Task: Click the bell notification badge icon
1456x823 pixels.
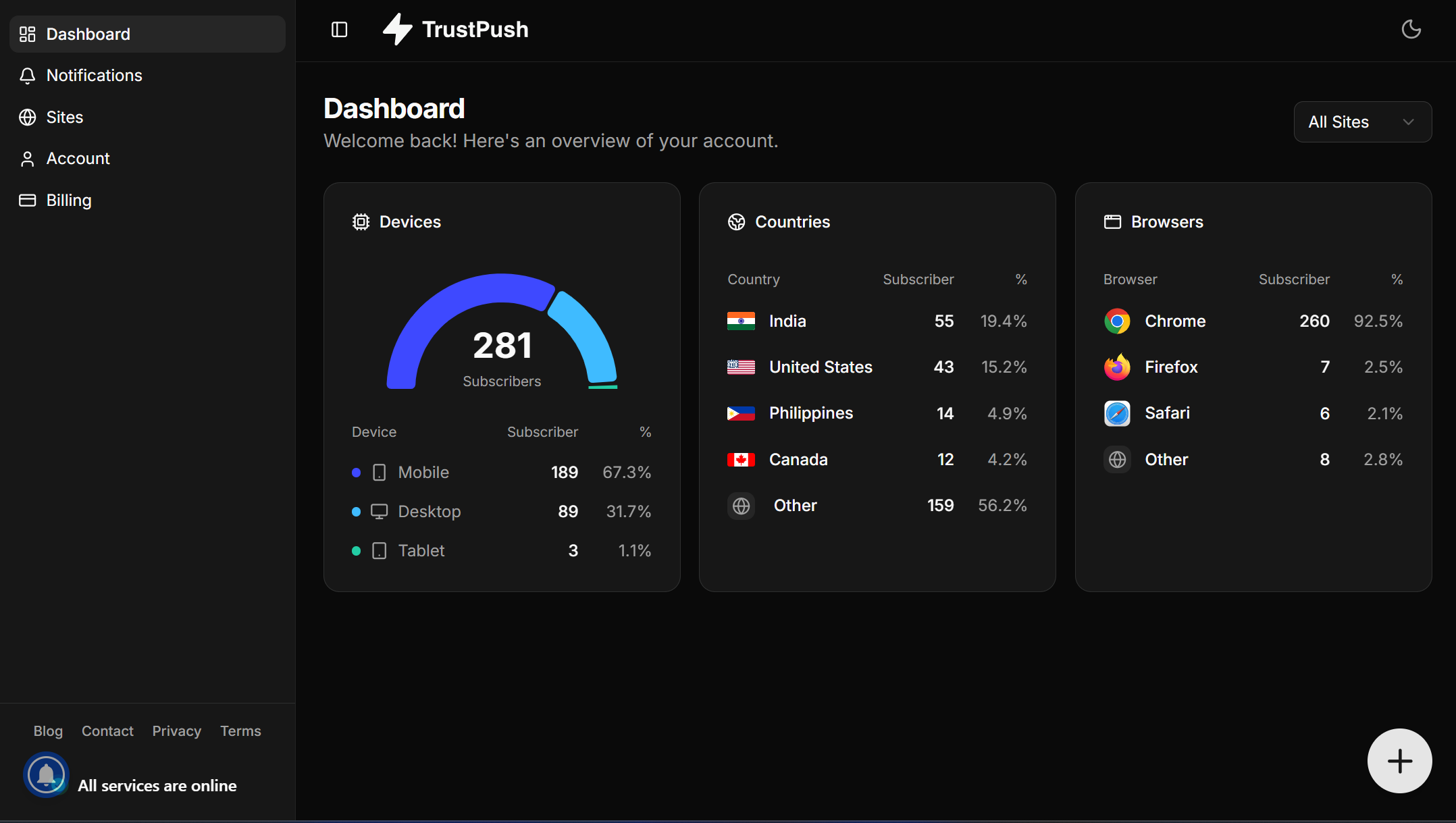Action: (x=46, y=775)
